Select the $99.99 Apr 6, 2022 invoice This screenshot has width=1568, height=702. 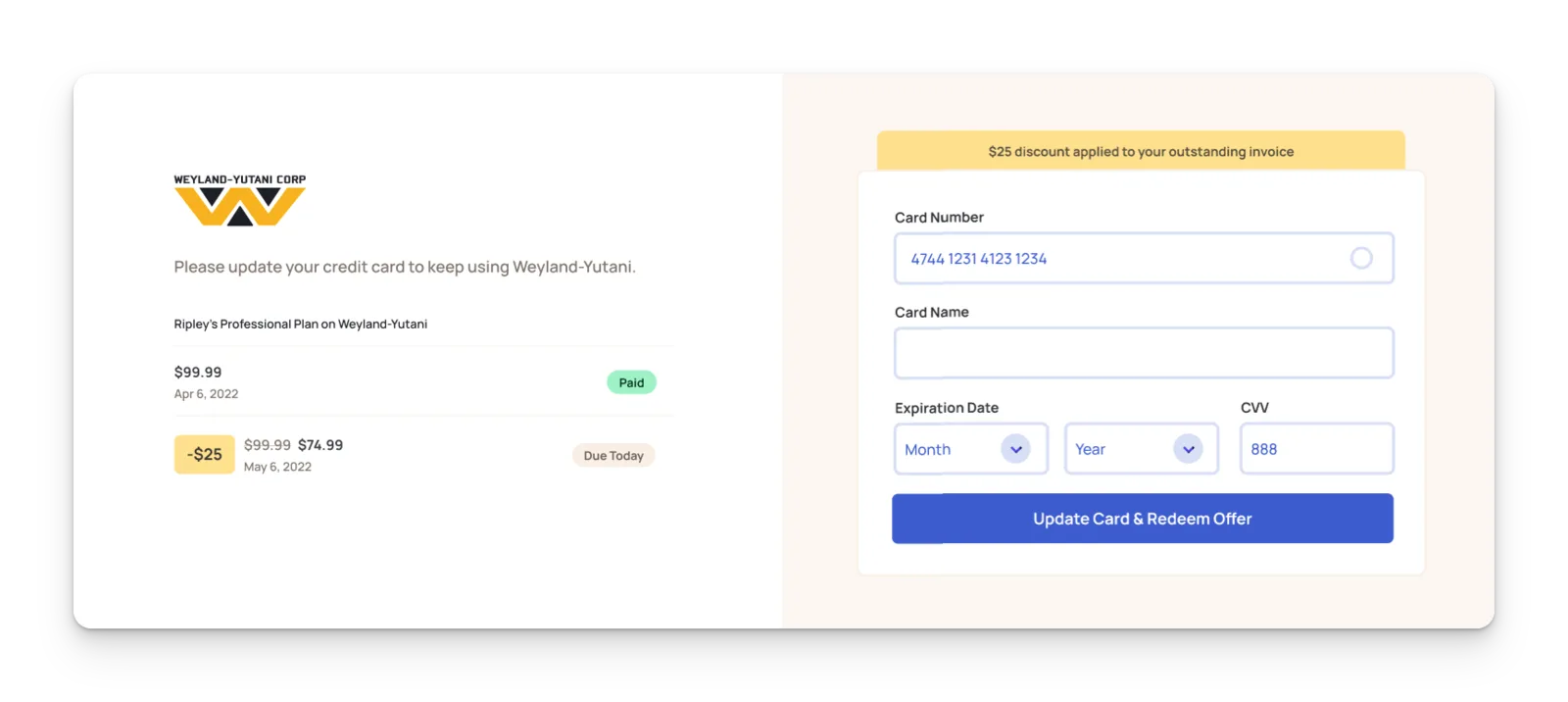coord(423,382)
